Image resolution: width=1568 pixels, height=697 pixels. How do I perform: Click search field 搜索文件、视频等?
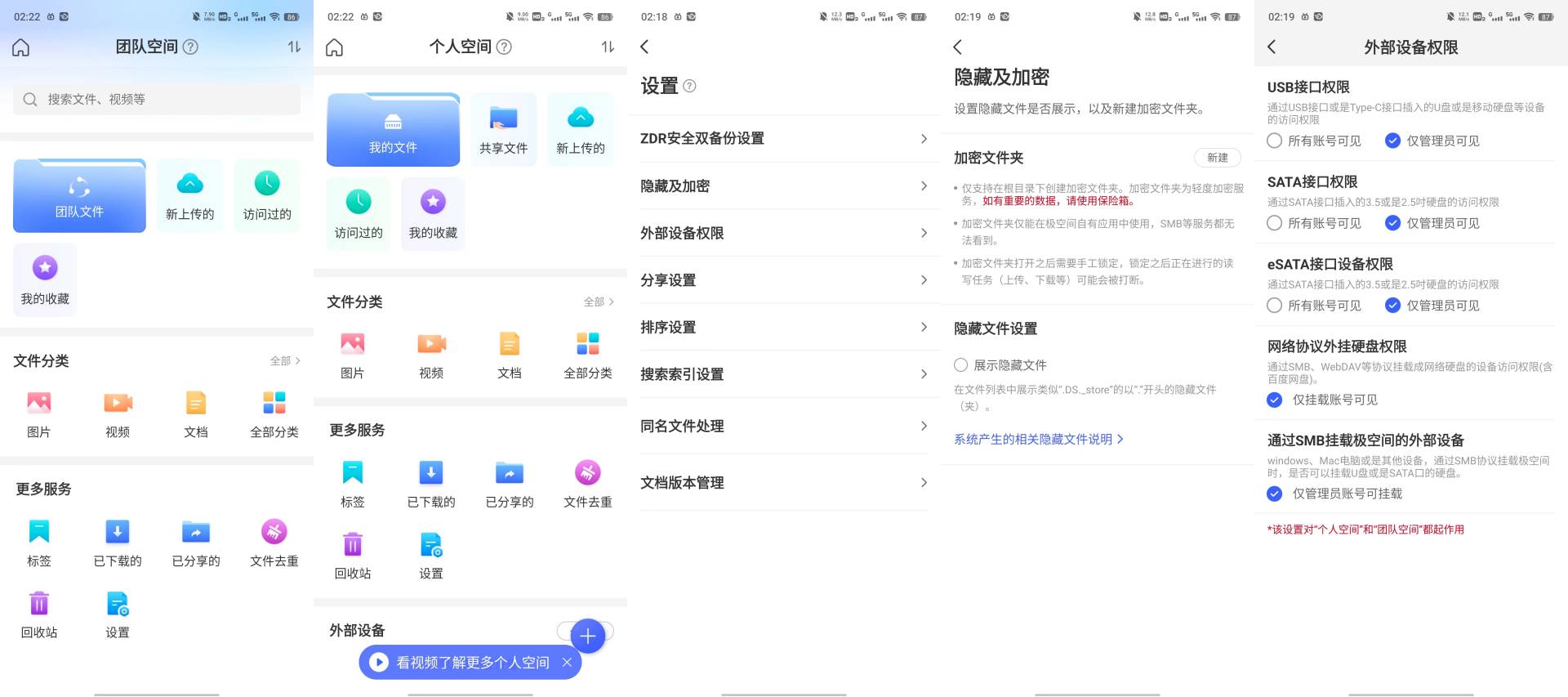(x=157, y=99)
